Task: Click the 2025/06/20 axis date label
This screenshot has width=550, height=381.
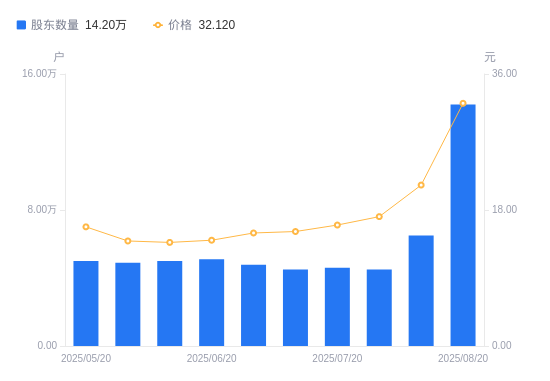Action: (x=212, y=358)
